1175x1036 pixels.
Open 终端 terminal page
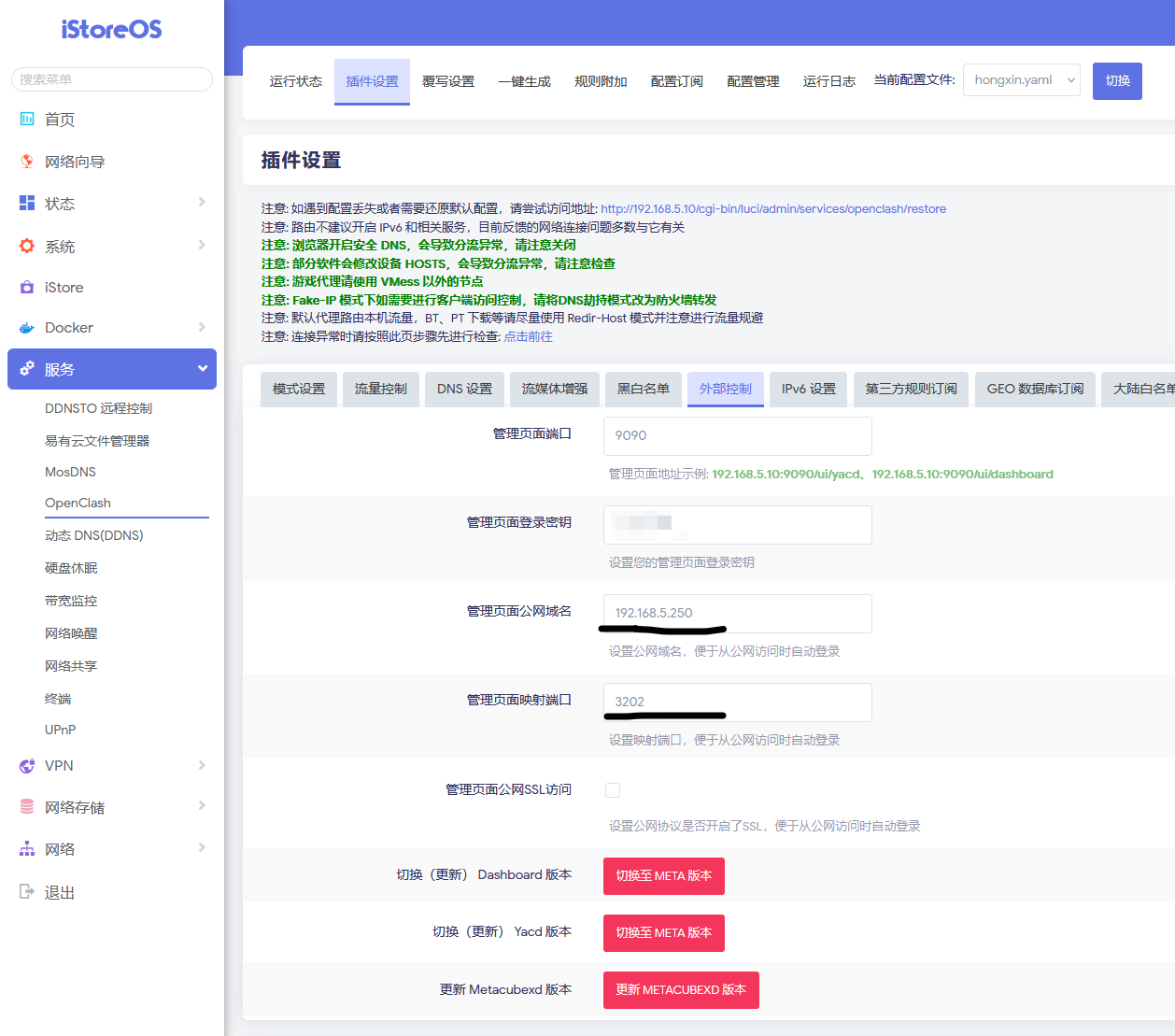click(x=58, y=699)
